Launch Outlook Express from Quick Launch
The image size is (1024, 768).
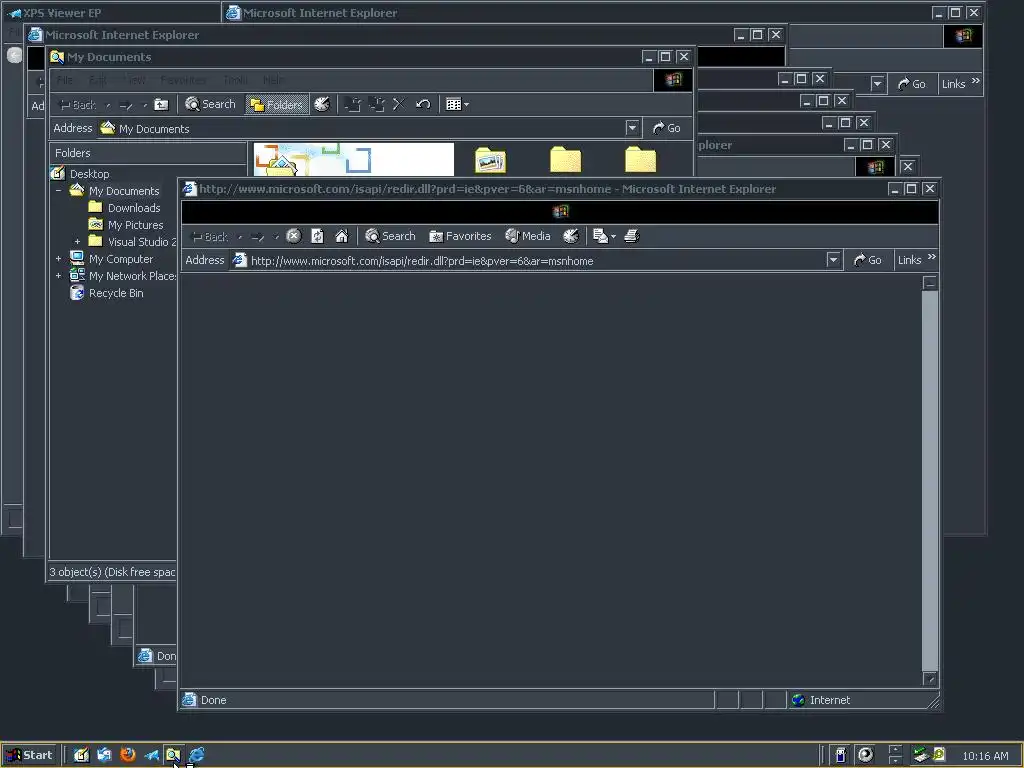click(x=104, y=755)
